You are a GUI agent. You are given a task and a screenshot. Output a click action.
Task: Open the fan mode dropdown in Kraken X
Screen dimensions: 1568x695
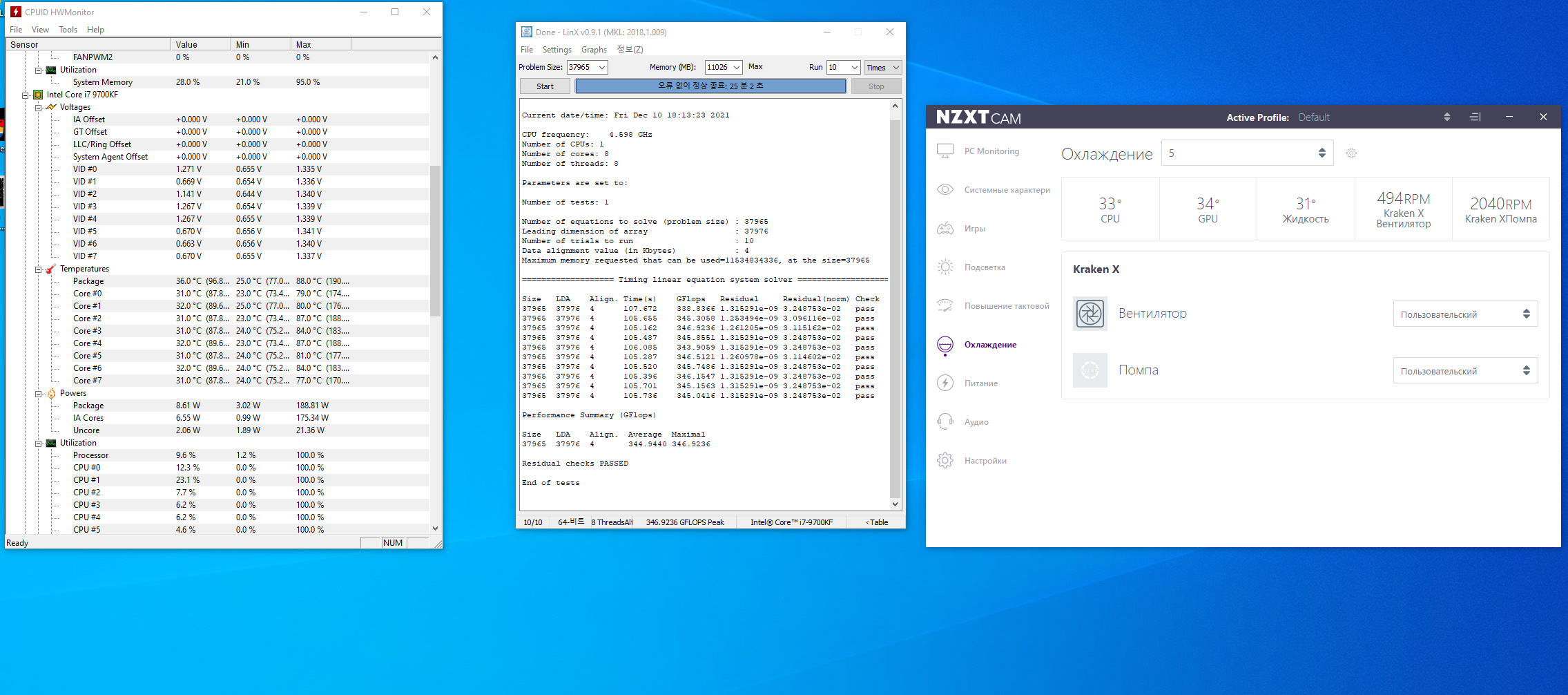point(1465,314)
